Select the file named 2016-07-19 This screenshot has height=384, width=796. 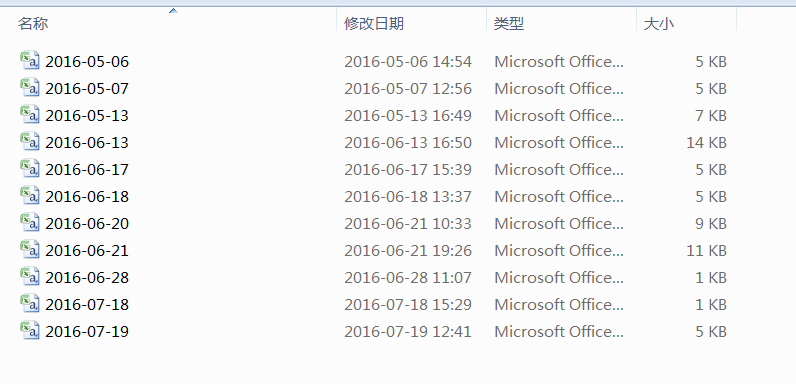coord(87,332)
